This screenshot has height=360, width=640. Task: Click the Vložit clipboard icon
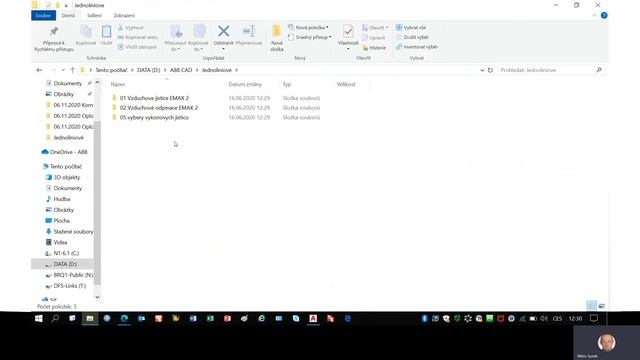pyautogui.click(x=106, y=31)
